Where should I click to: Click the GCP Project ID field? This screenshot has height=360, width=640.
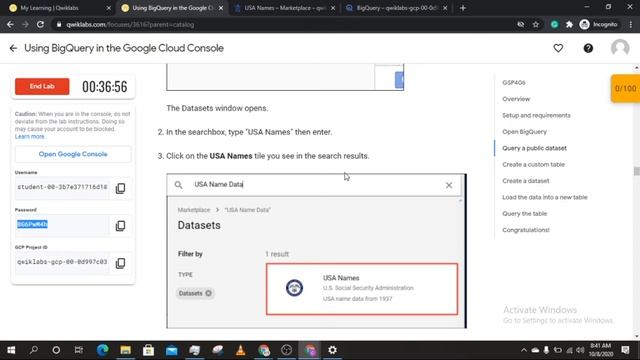[62, 262]
